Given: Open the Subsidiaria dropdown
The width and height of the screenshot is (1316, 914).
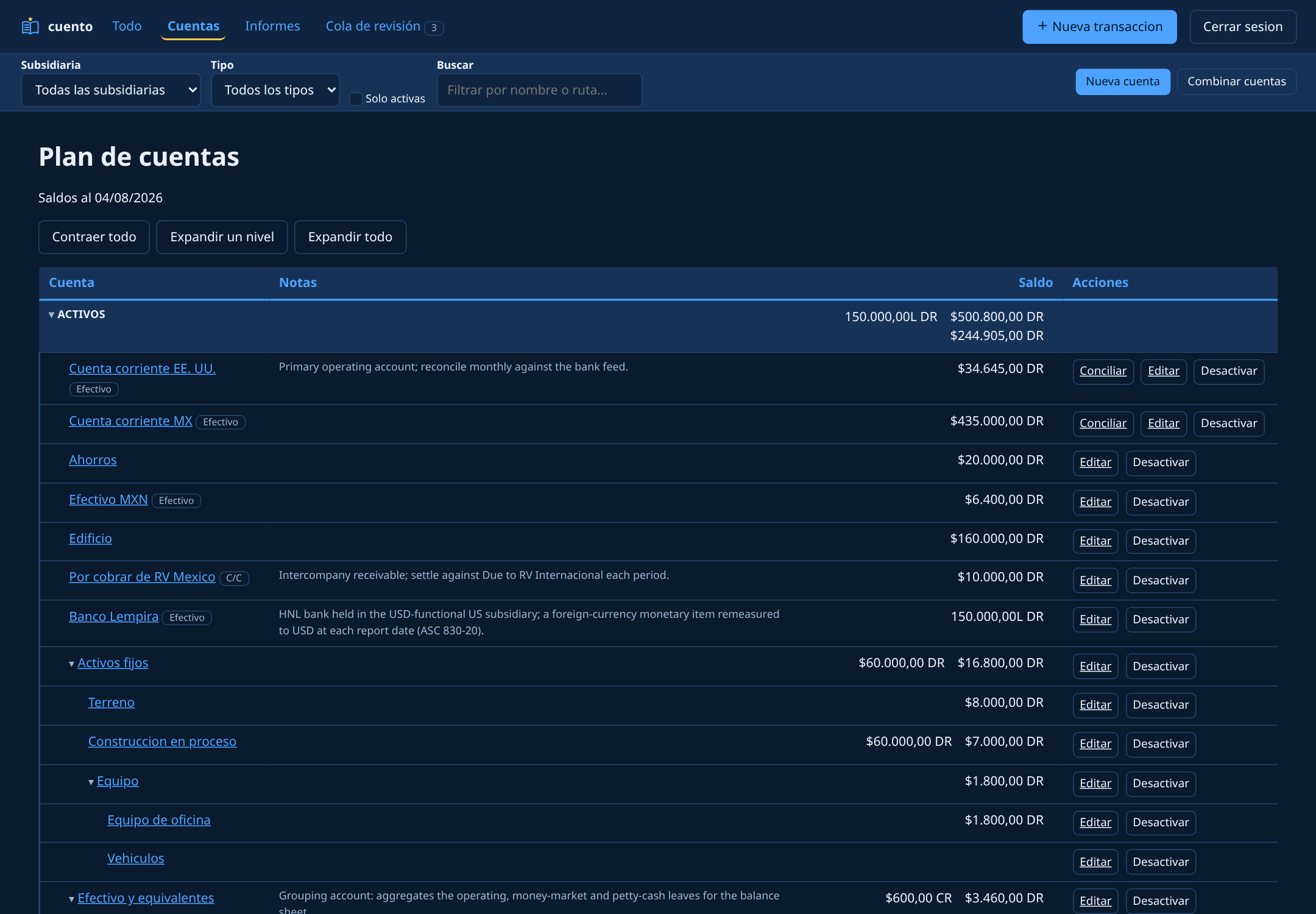Looking at the screenshot, I should (x=111, y=90).
